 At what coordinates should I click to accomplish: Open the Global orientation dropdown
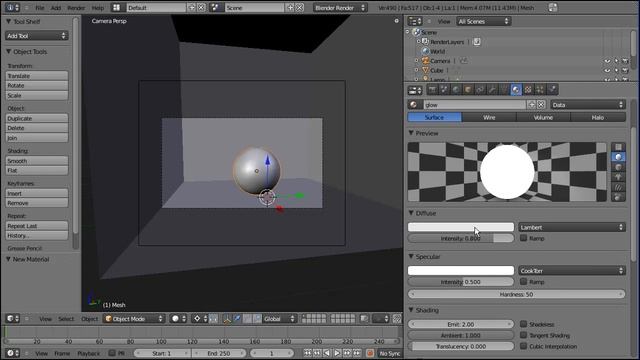pyautogui.click(x=279, y=319)
